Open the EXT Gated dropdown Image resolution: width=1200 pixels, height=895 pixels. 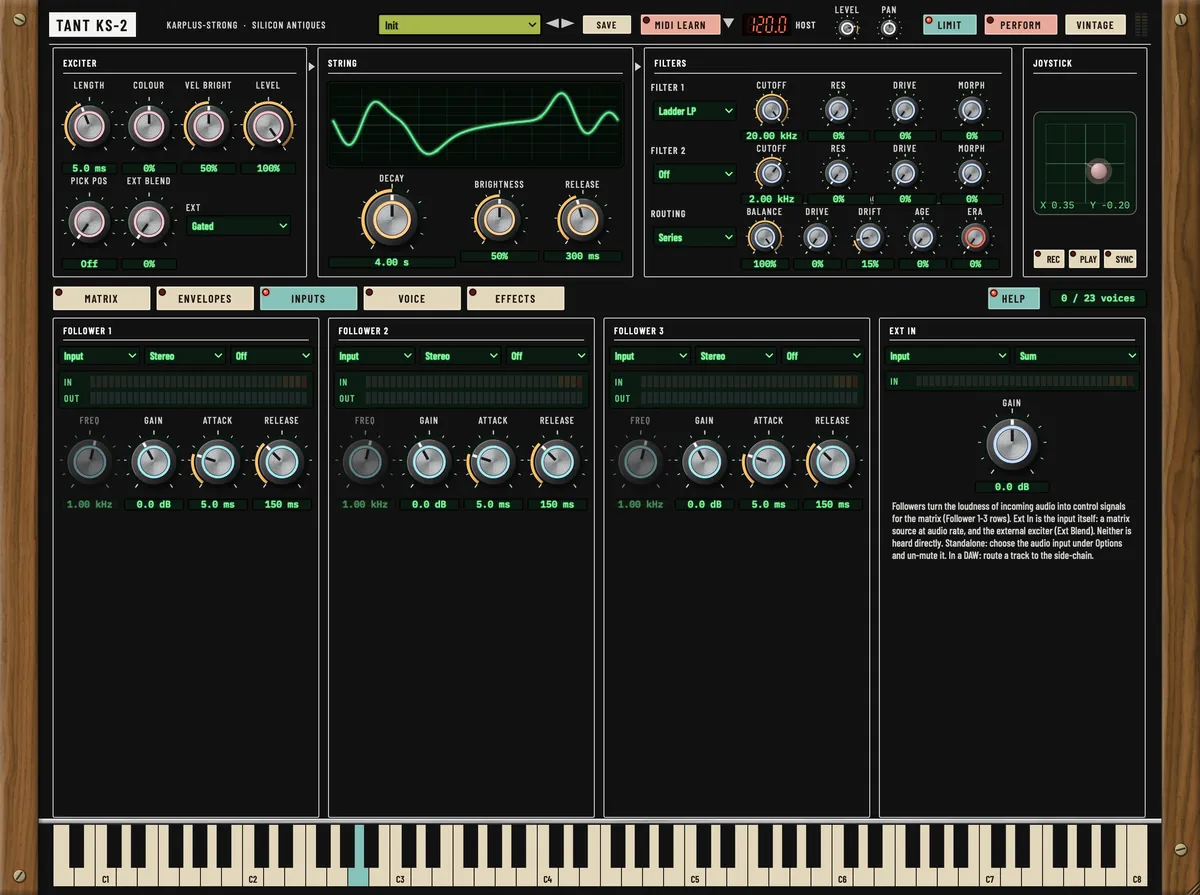tap(239, 226)
